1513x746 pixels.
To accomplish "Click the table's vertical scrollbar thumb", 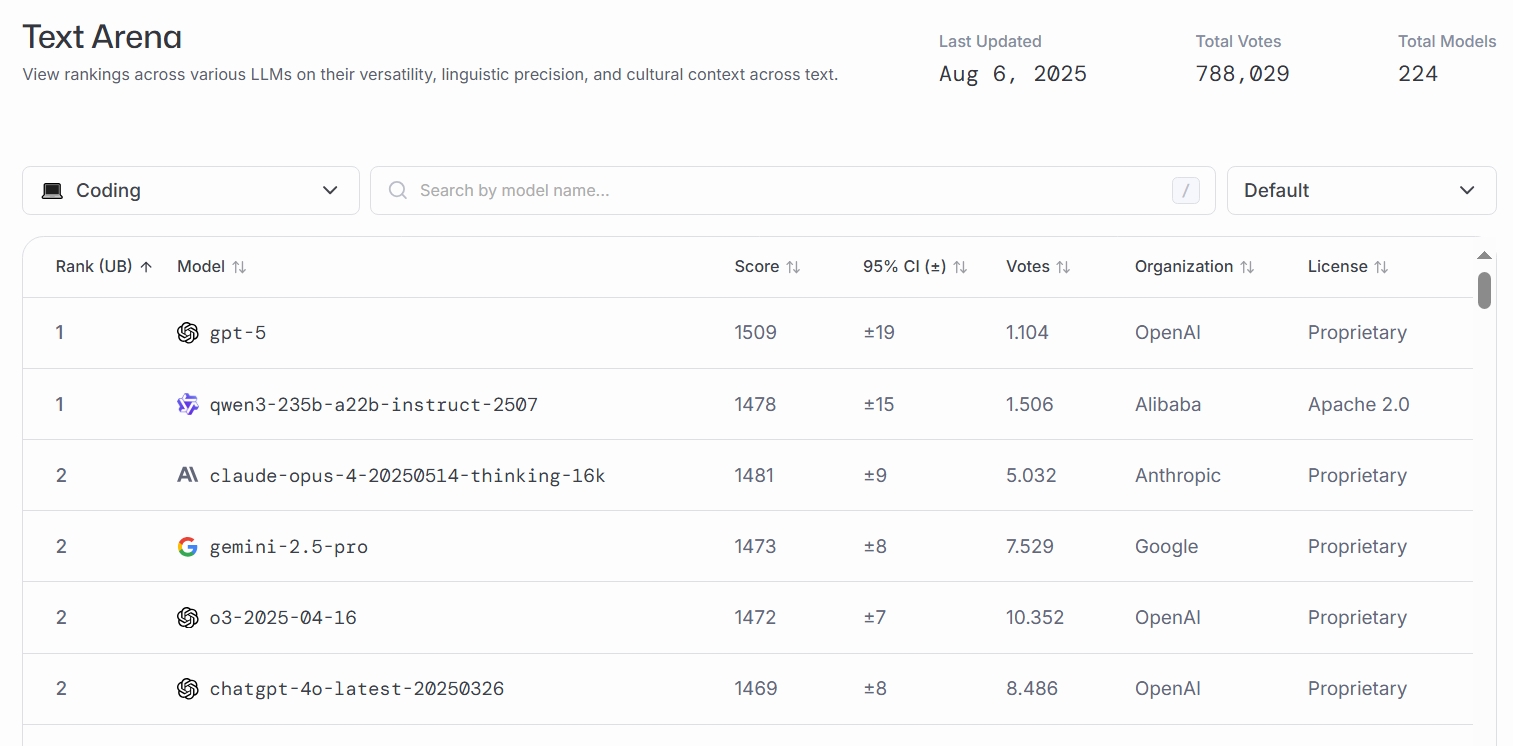I will pyautogui.click(x=1484, y=290).
